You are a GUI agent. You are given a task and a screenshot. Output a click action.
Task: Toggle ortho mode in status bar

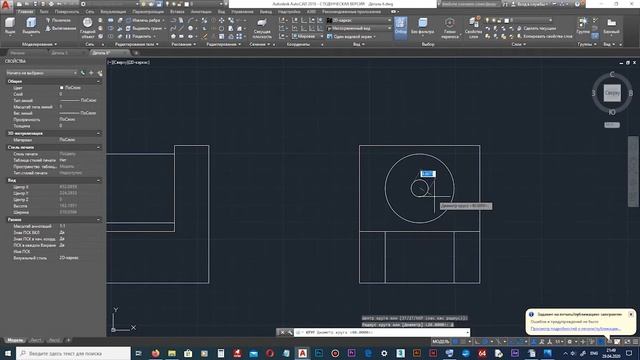[x=477, y=342]
